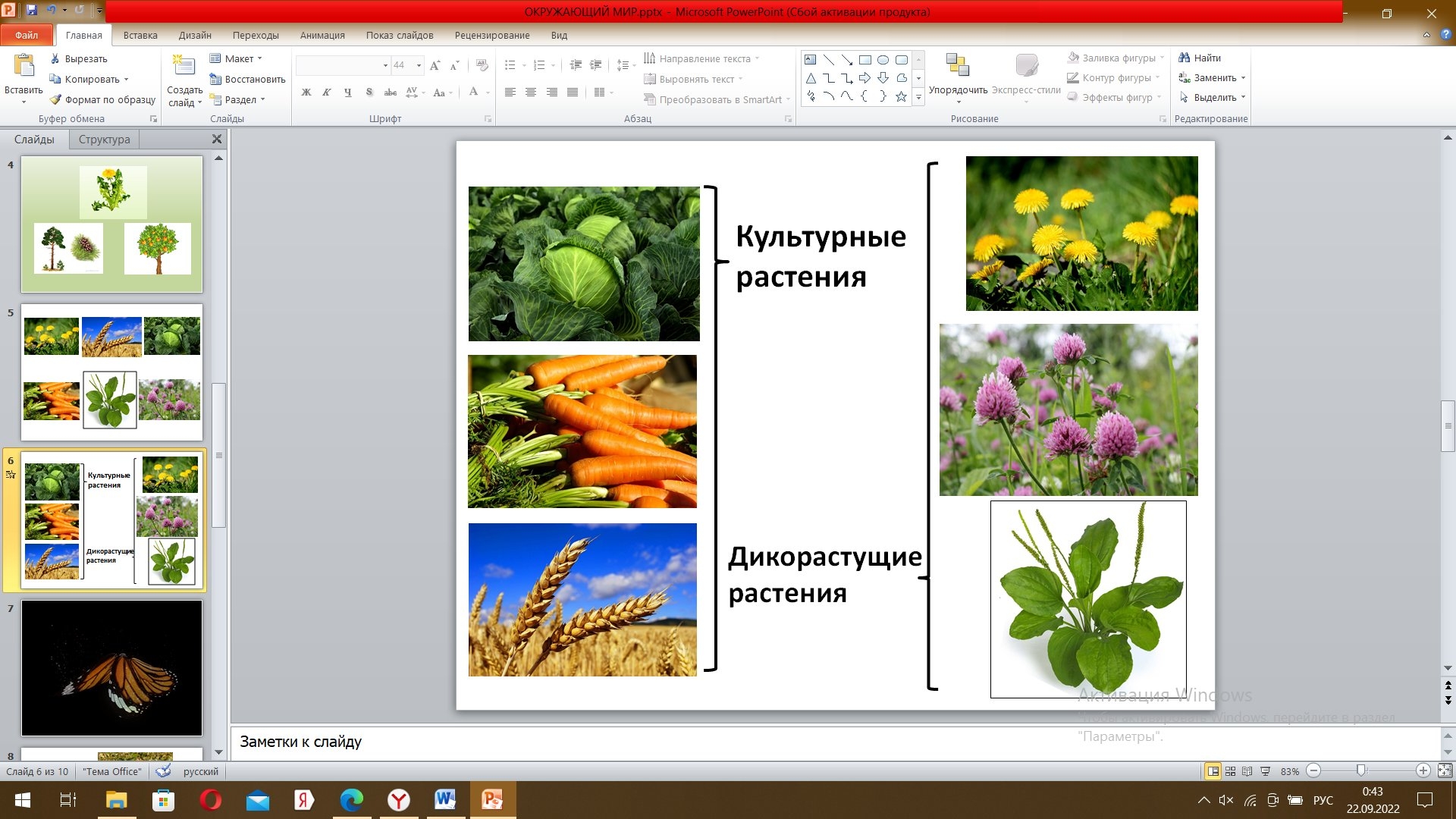Start slideshow from status bar icon
The image size is (1456, 819).
[x=1265, y=771]
